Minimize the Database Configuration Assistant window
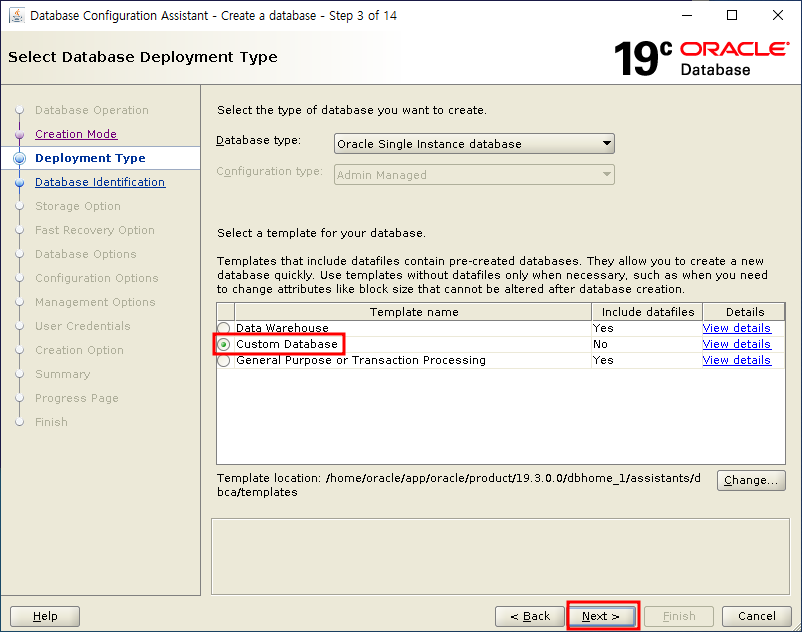 (x=687, y=15)
